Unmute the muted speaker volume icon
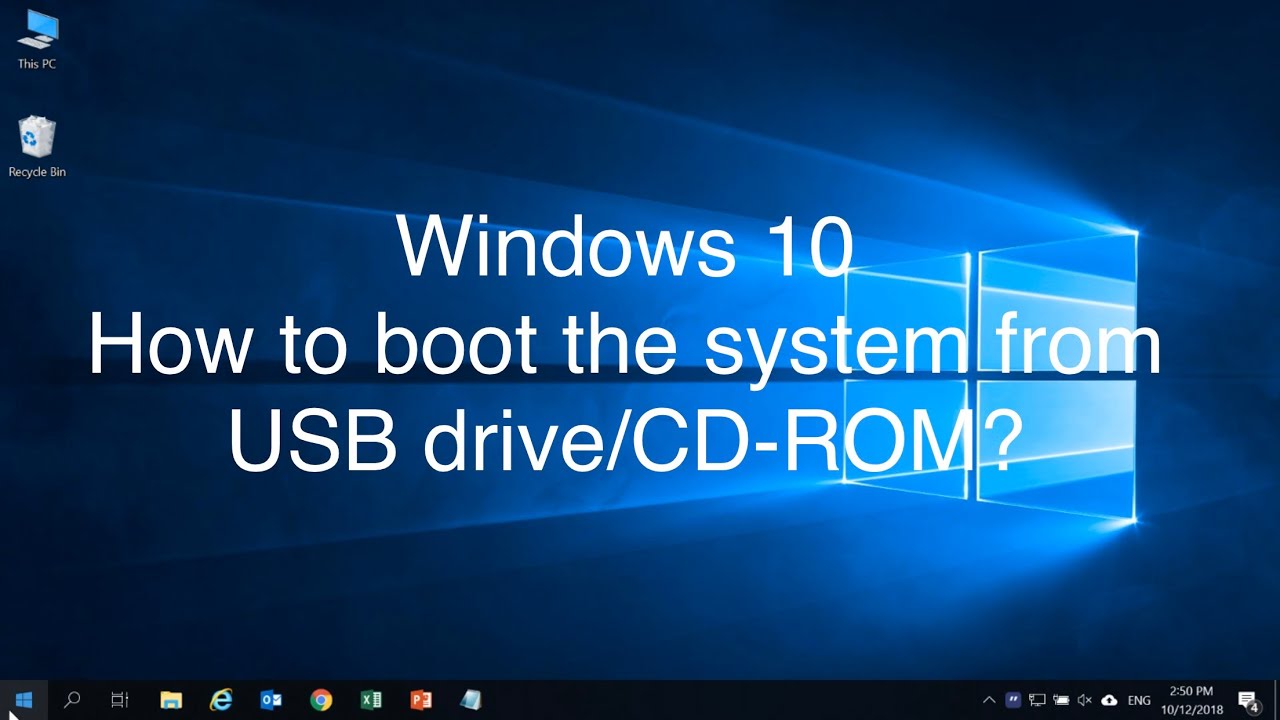The height and width of the screenshot is (720, 1280). [1085, 700]
